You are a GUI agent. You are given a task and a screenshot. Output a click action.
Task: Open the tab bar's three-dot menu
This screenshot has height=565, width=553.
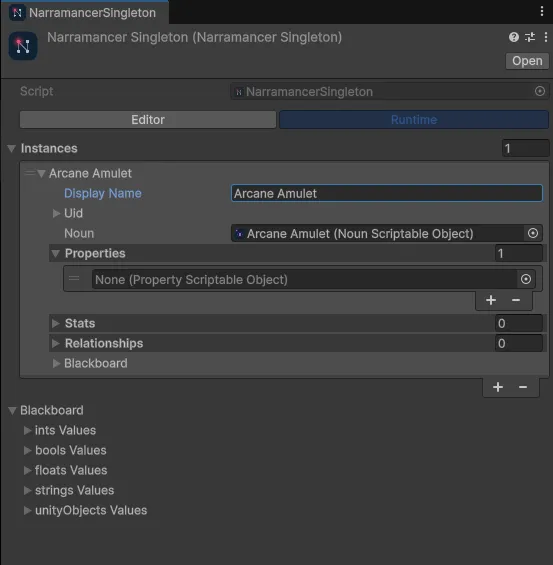click(542, 11)
